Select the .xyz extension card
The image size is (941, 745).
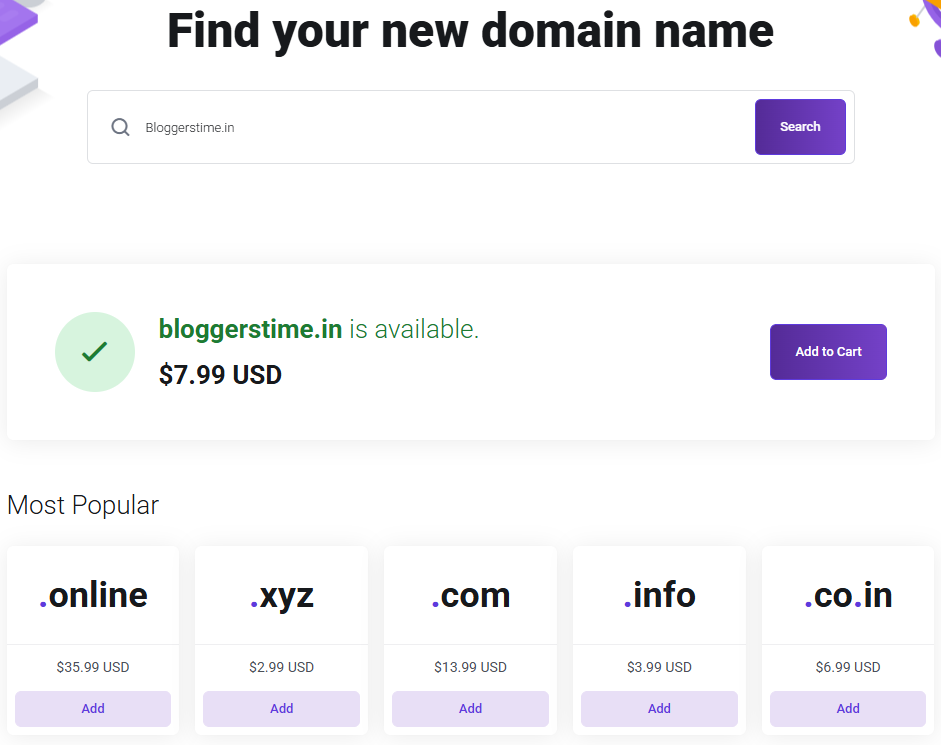[x=281, y=594]
